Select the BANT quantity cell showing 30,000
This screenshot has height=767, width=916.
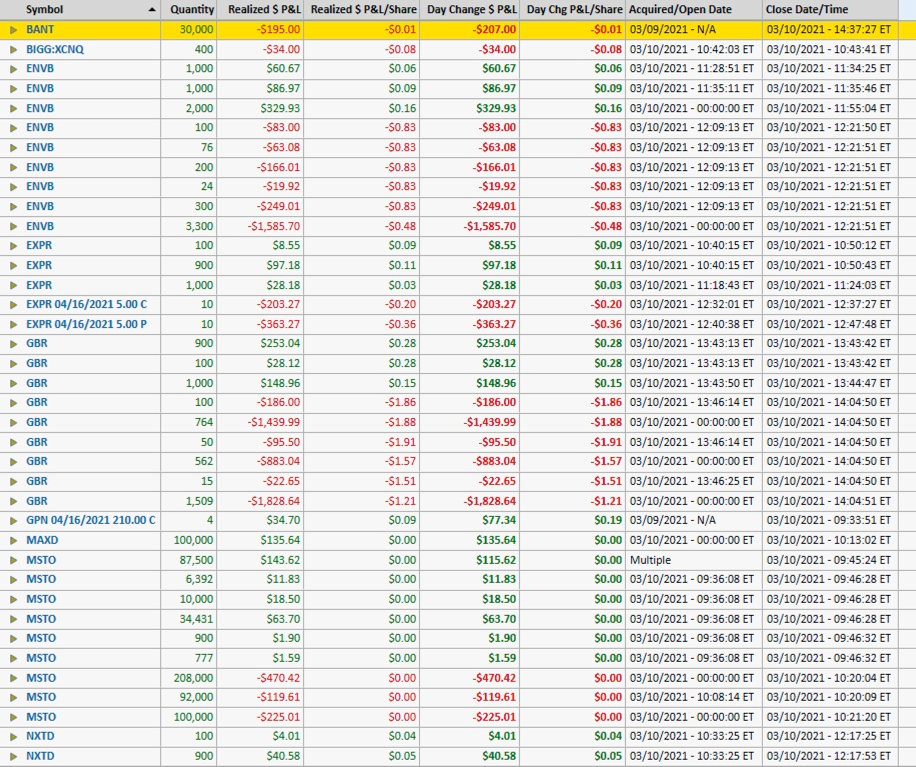(196, 30)
